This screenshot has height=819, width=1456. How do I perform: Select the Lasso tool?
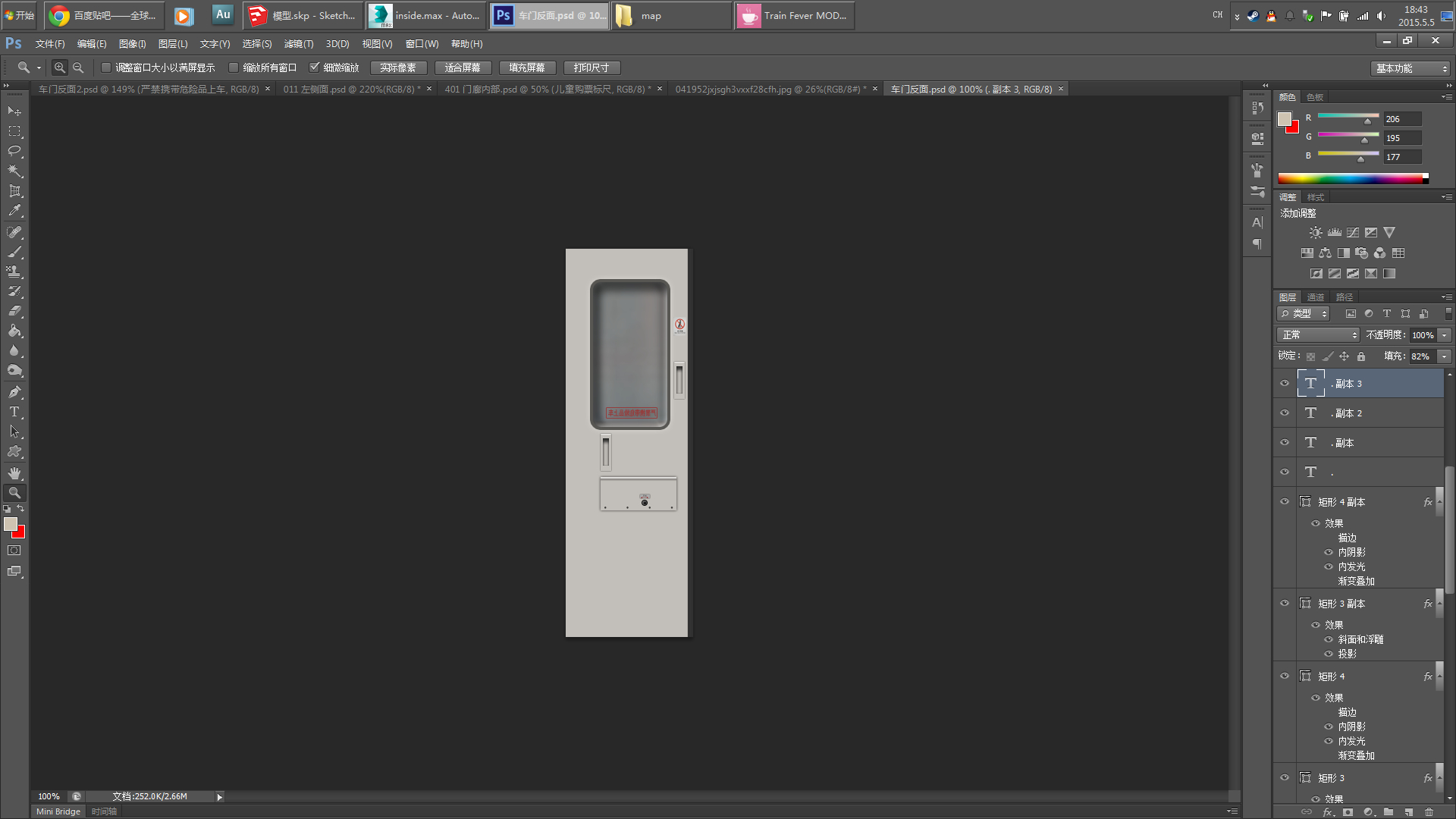[x=14, y=151]
